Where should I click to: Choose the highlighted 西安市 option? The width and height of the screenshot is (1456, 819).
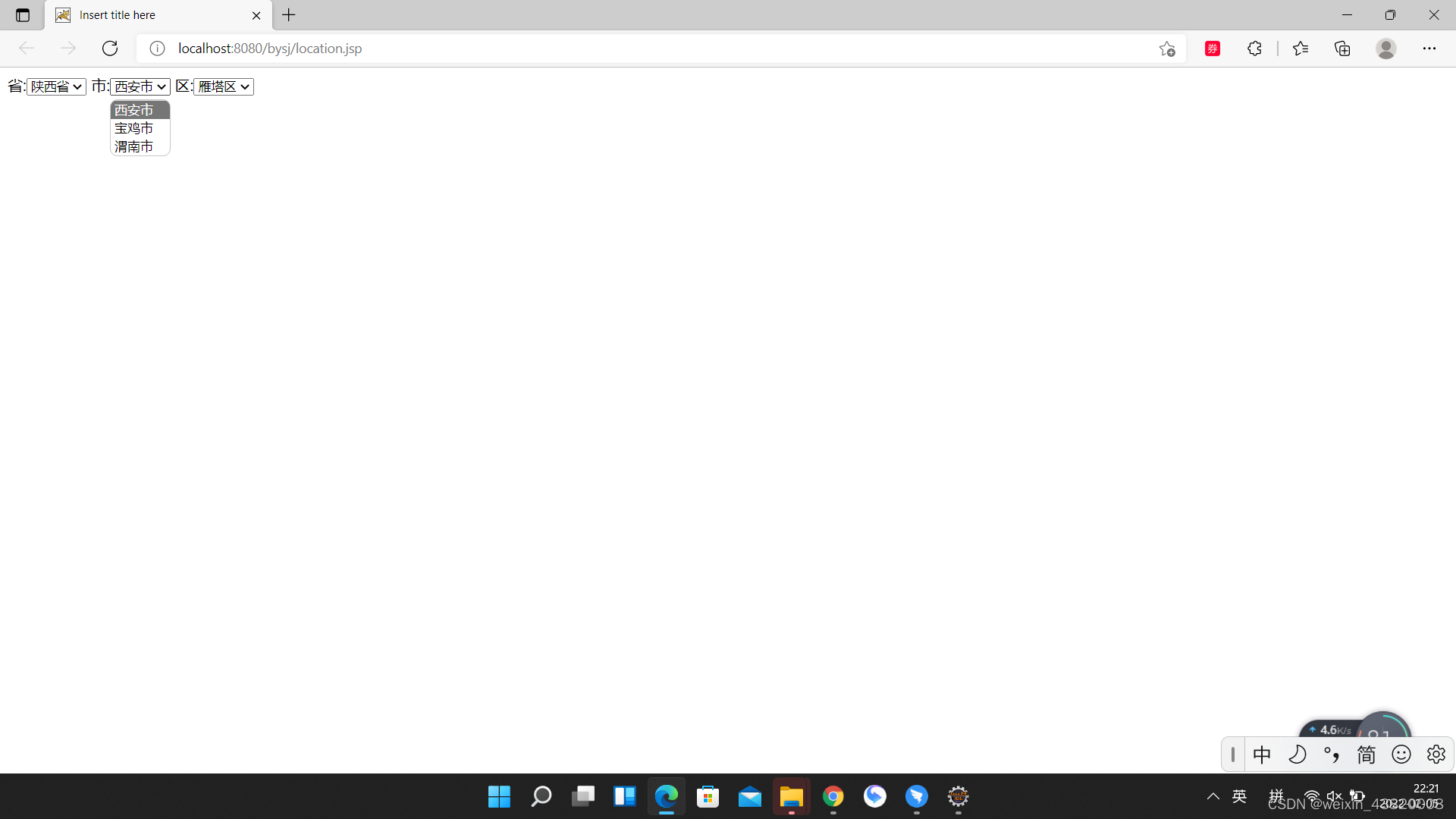pos(134,110)
